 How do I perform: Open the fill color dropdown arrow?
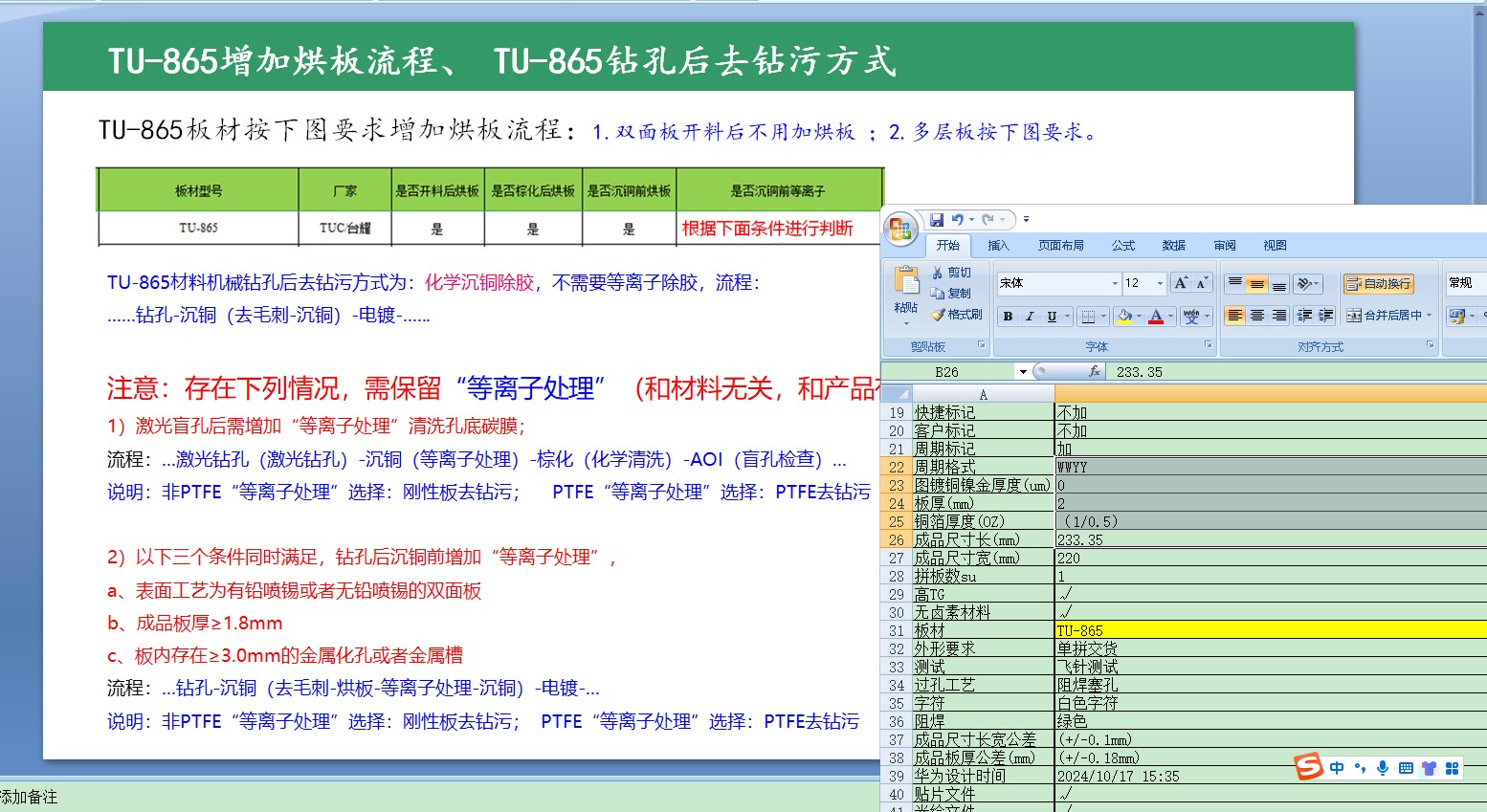click(1139, 317)
